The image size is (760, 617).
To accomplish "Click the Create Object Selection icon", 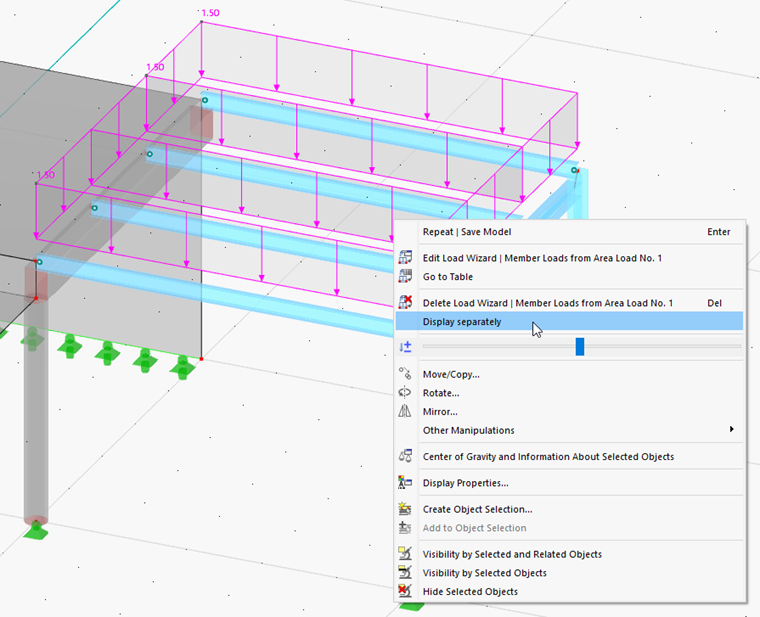I will (405, 509).
